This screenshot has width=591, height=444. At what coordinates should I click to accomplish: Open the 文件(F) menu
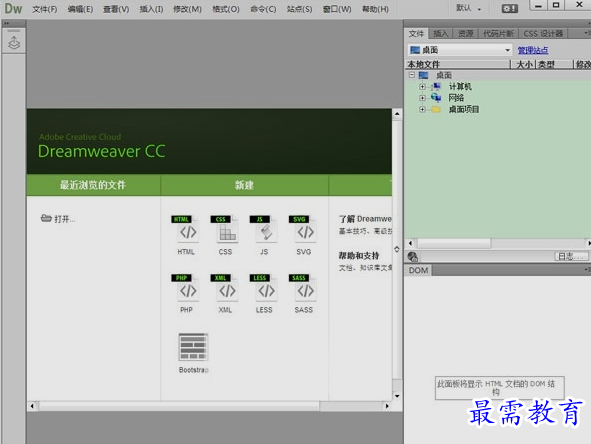[44, 9]
